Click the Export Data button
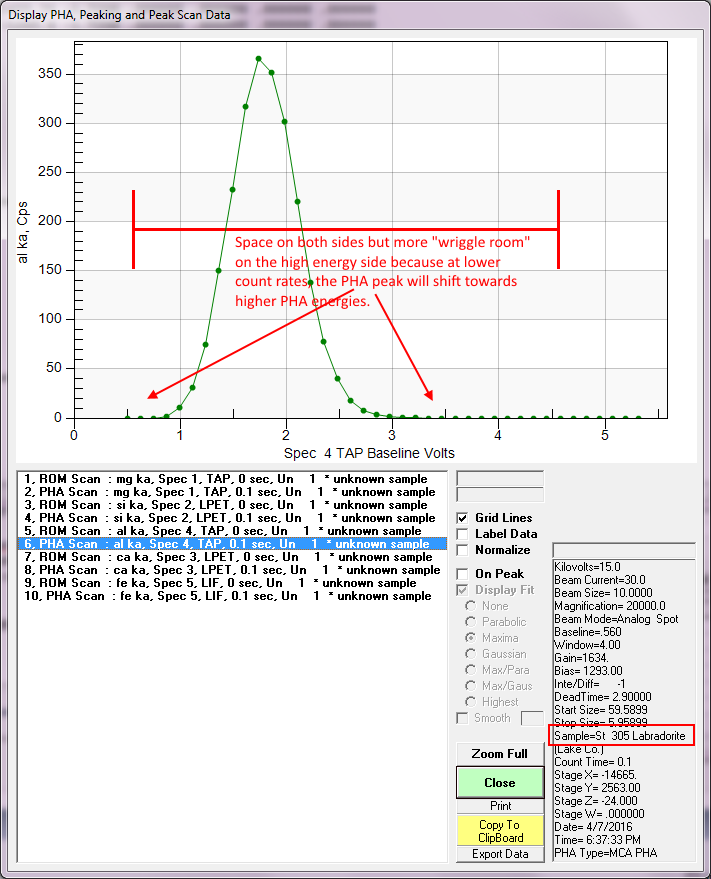Screen dimensions: 711x879 [500, 854]
